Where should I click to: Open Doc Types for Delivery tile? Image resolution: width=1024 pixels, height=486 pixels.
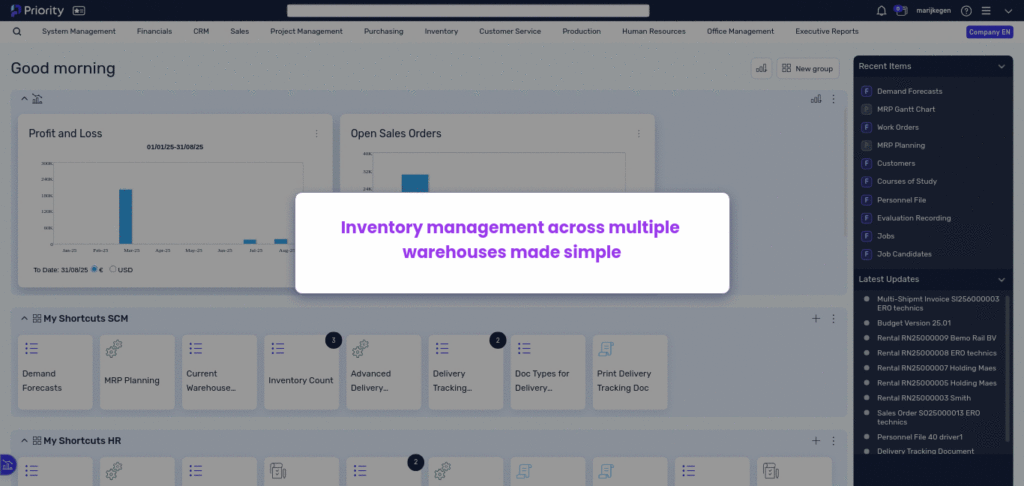point(548,372)
